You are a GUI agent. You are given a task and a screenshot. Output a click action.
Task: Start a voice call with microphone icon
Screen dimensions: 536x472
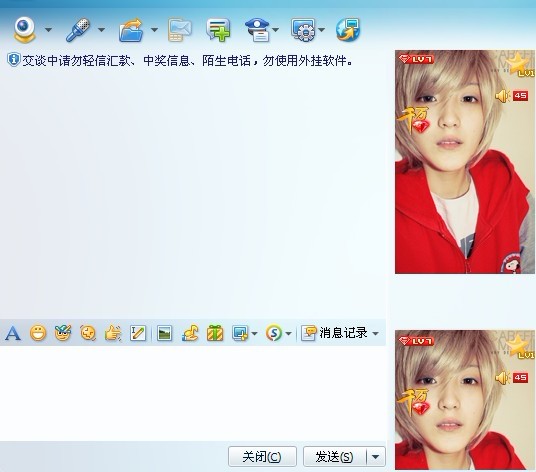pos(78,30)
